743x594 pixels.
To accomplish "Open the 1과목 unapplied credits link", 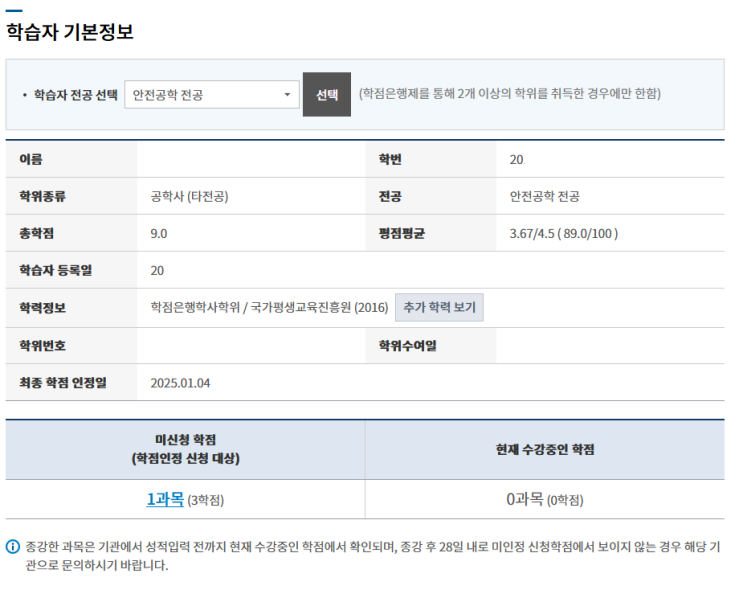I will click(x=165, y=499).
